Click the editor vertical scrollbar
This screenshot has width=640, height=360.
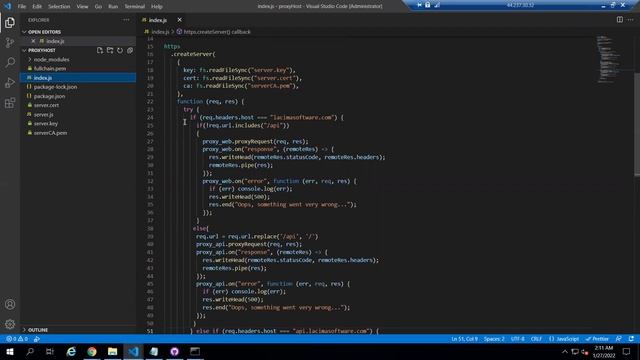pos(637,124)
